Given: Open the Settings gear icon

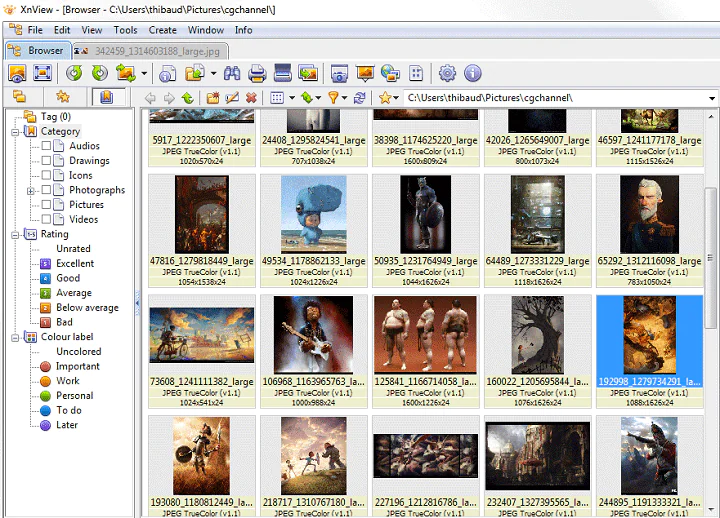Looking at the screenshot, I should (x=447, y=73).
